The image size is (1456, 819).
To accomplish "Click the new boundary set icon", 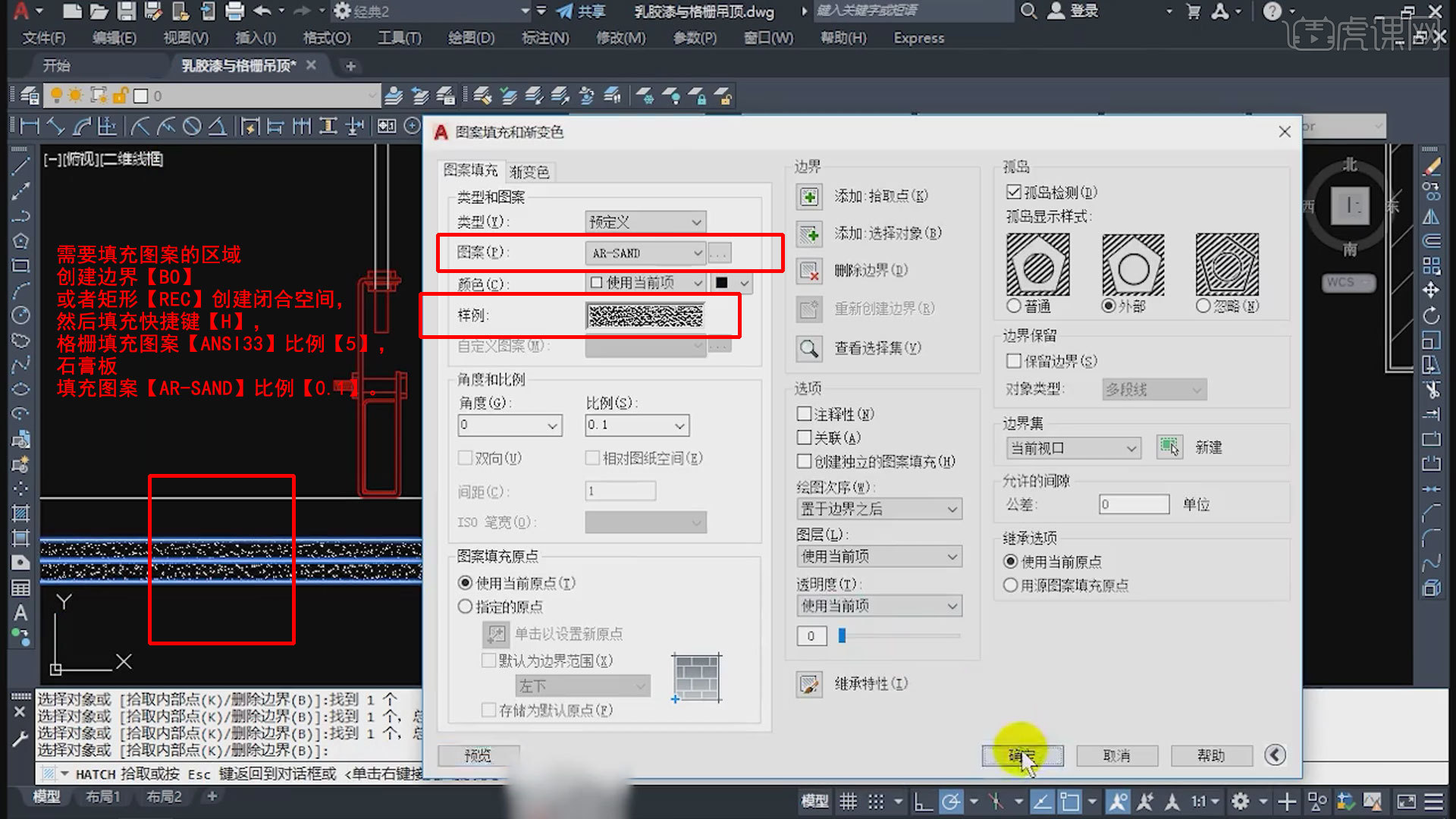I will point(1169,447).
